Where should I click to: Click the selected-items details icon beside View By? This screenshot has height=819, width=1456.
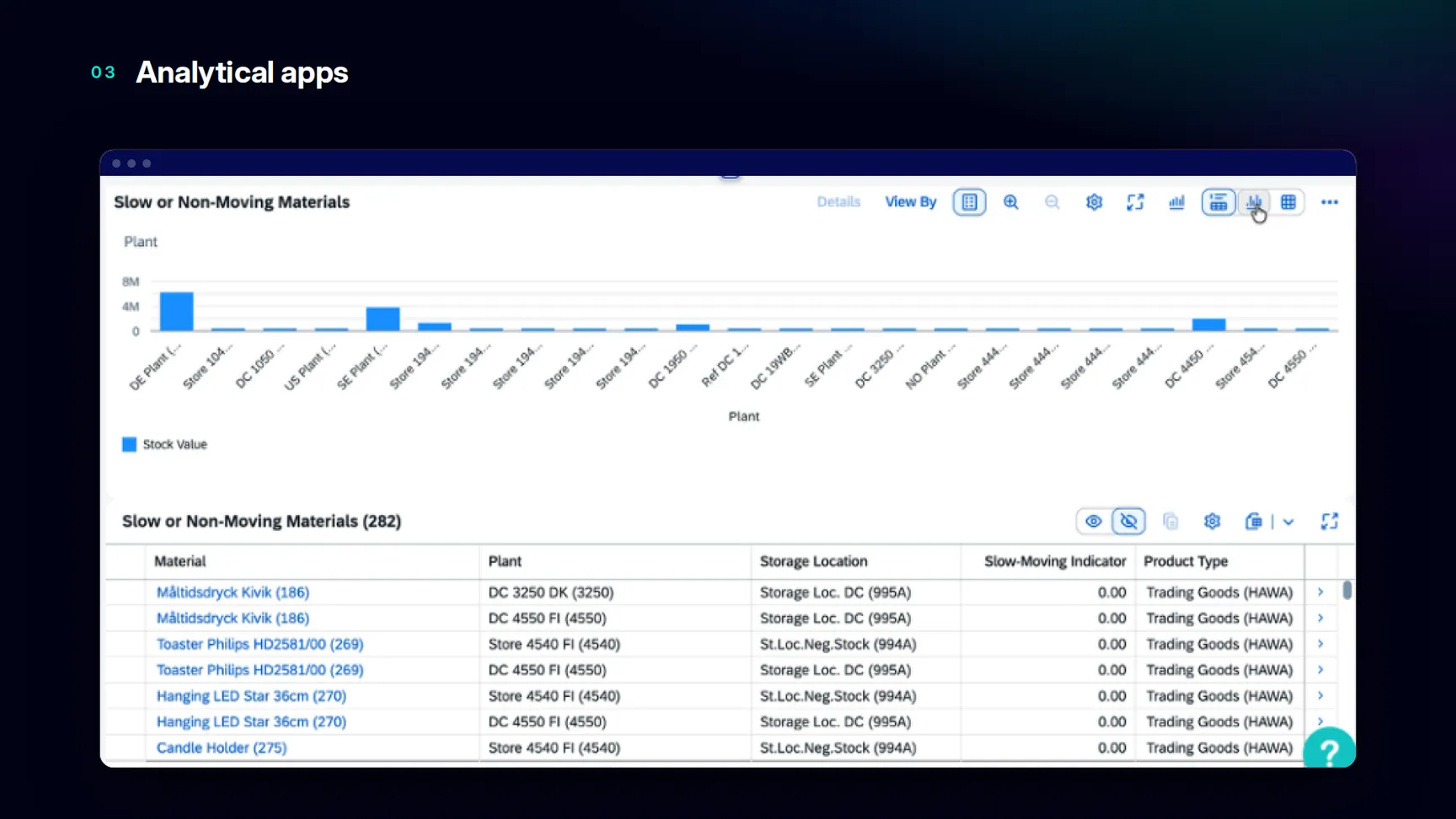pyautogui.click(x=969, y=202)
